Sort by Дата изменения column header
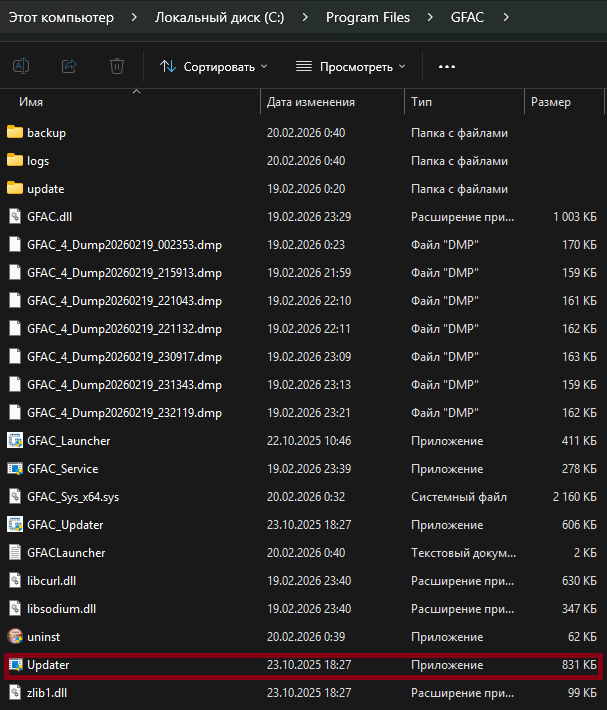The image size is (607, 710). [311, 102]
